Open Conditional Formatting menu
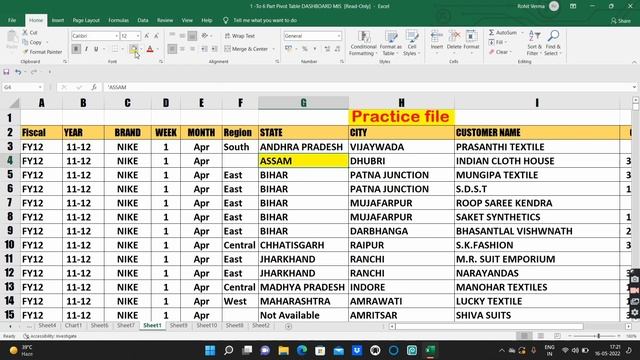The width and height of the screenshot is (640, 360). click(363, 44)
